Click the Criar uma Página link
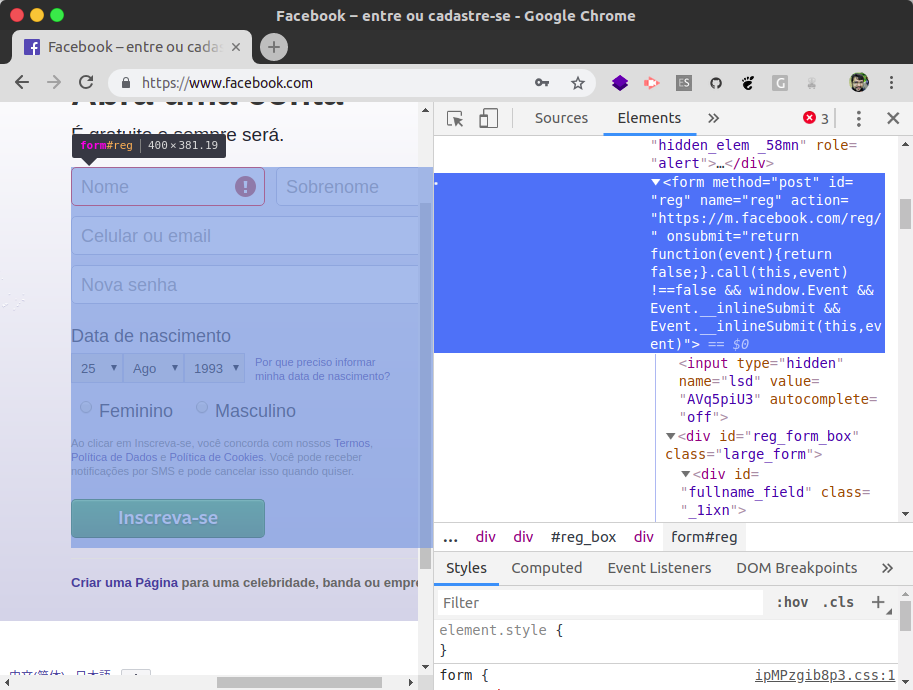 [x=124, y=583]
